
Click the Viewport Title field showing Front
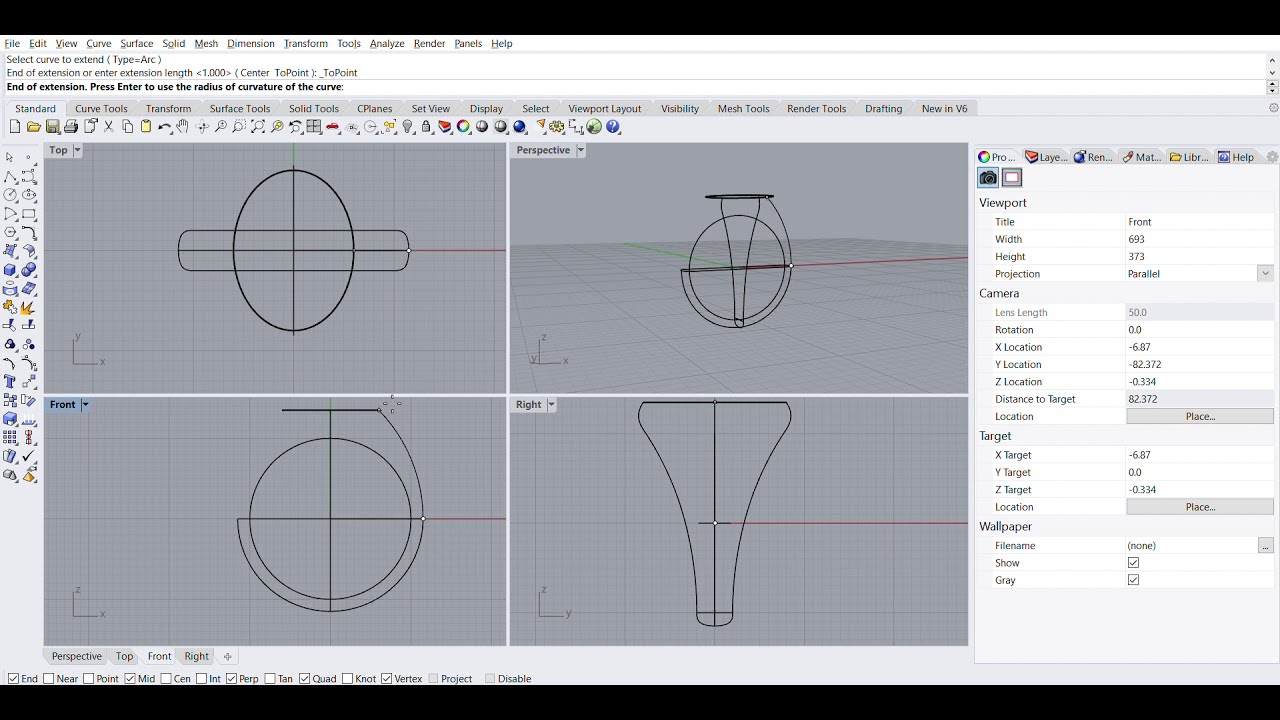1200,222
